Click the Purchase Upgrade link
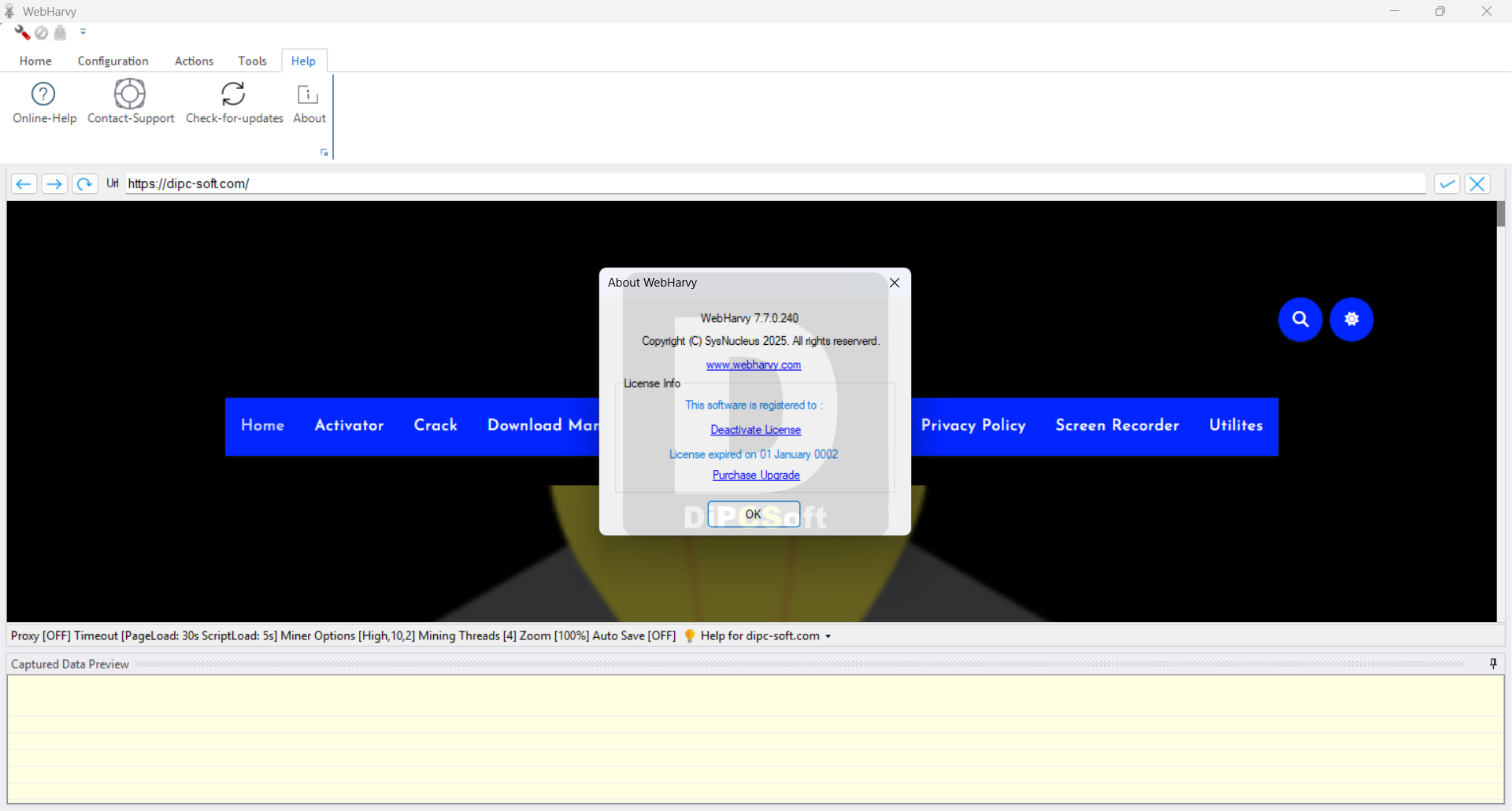The height and width of the screenshot is (811, 1512). [x=756, y=476]
